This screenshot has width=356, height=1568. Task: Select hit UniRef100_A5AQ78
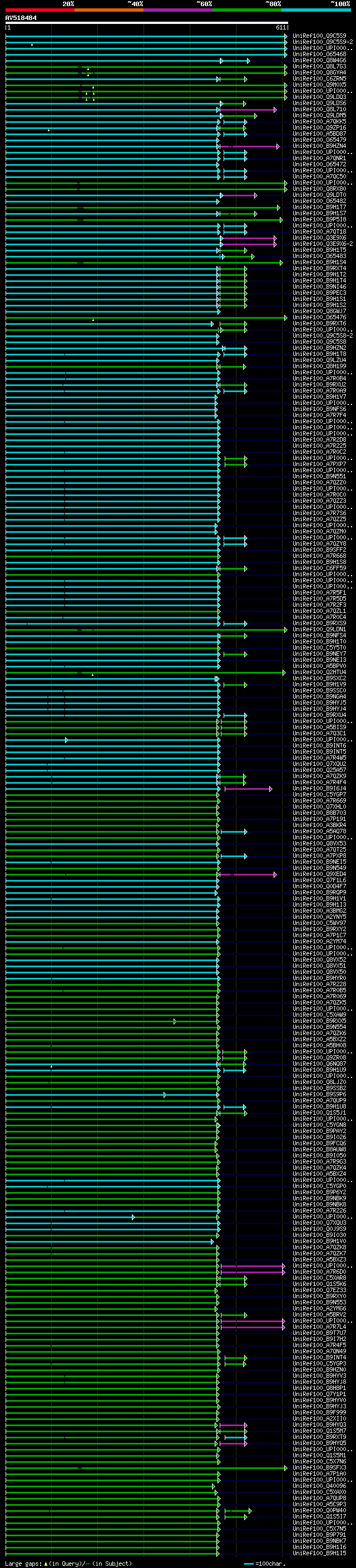pos(319,832)
